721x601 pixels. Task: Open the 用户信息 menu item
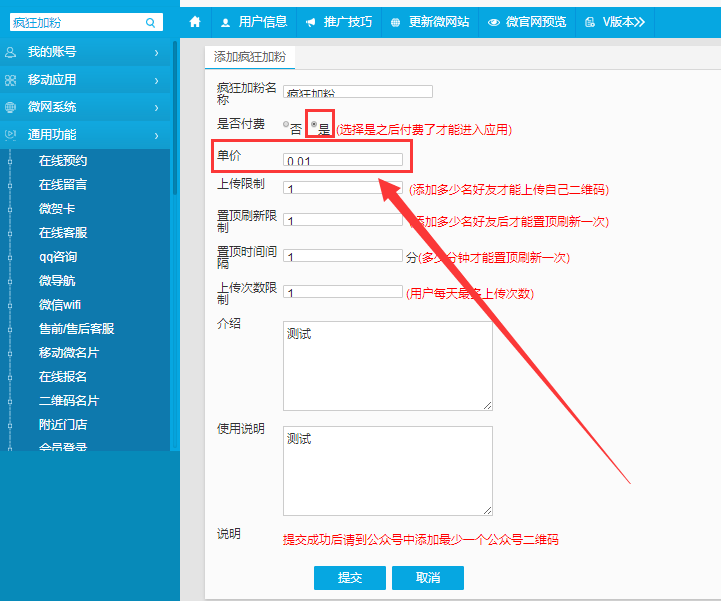(x=254, y=22)
